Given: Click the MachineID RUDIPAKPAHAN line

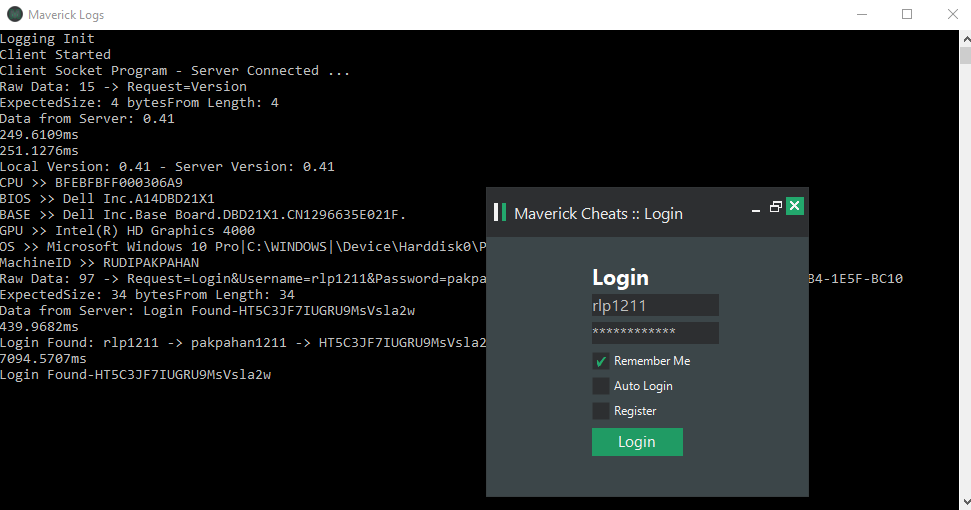Looking at the screenshot, I should 99,263.
